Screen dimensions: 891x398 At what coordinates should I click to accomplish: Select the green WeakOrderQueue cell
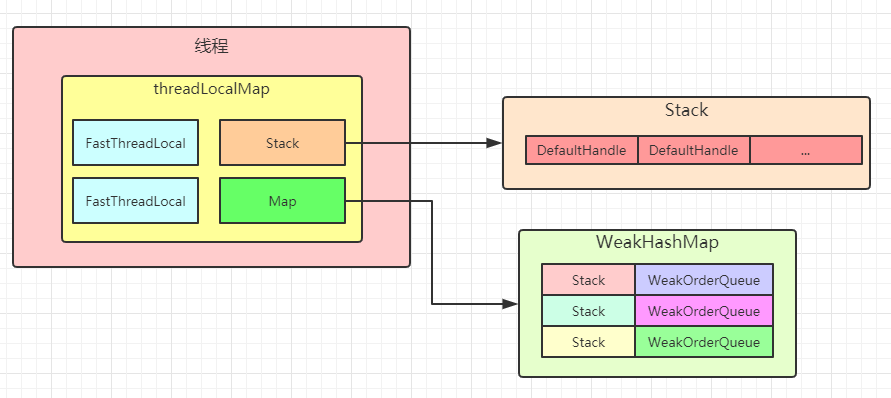(x=704, y=342)
